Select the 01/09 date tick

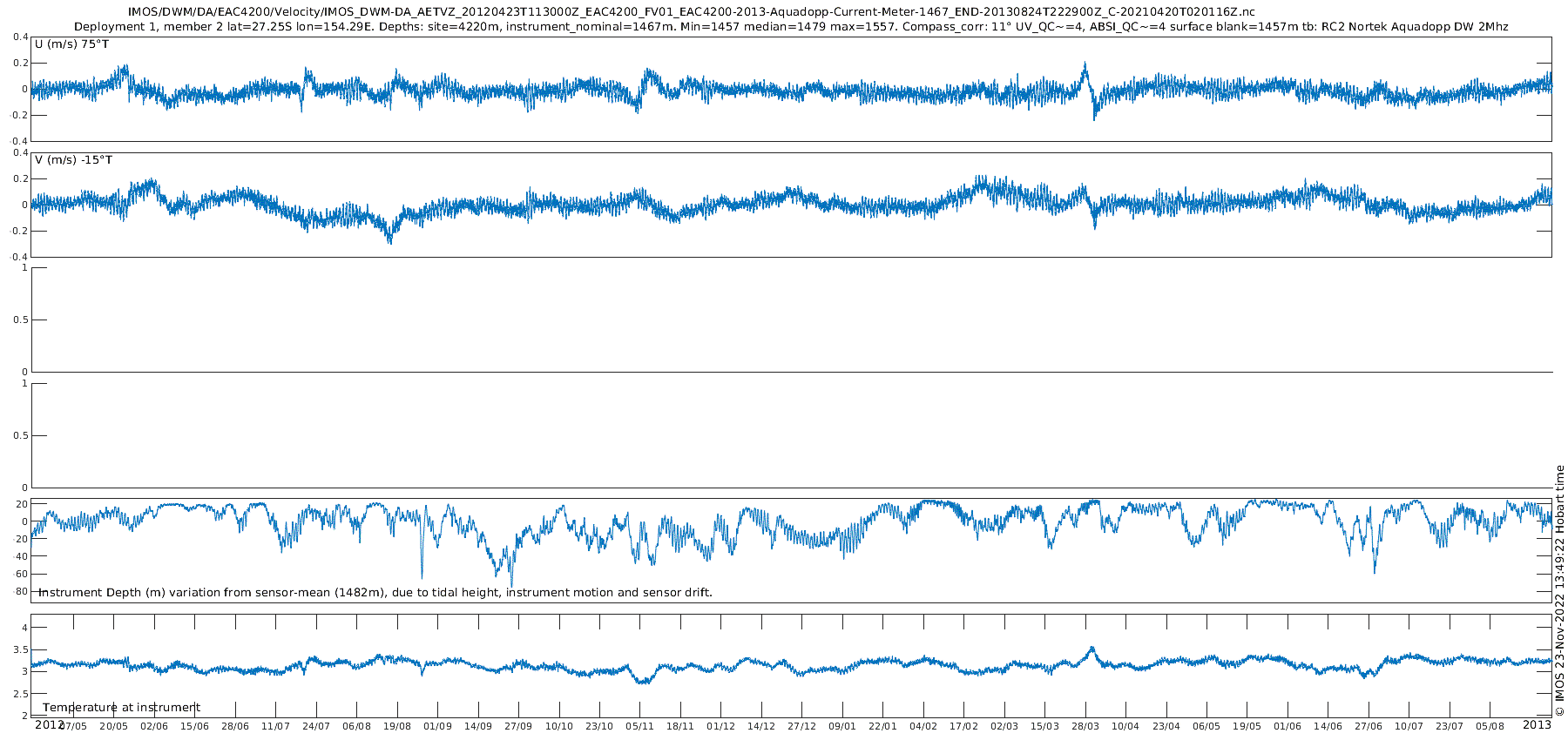click(x=438, y=726)
